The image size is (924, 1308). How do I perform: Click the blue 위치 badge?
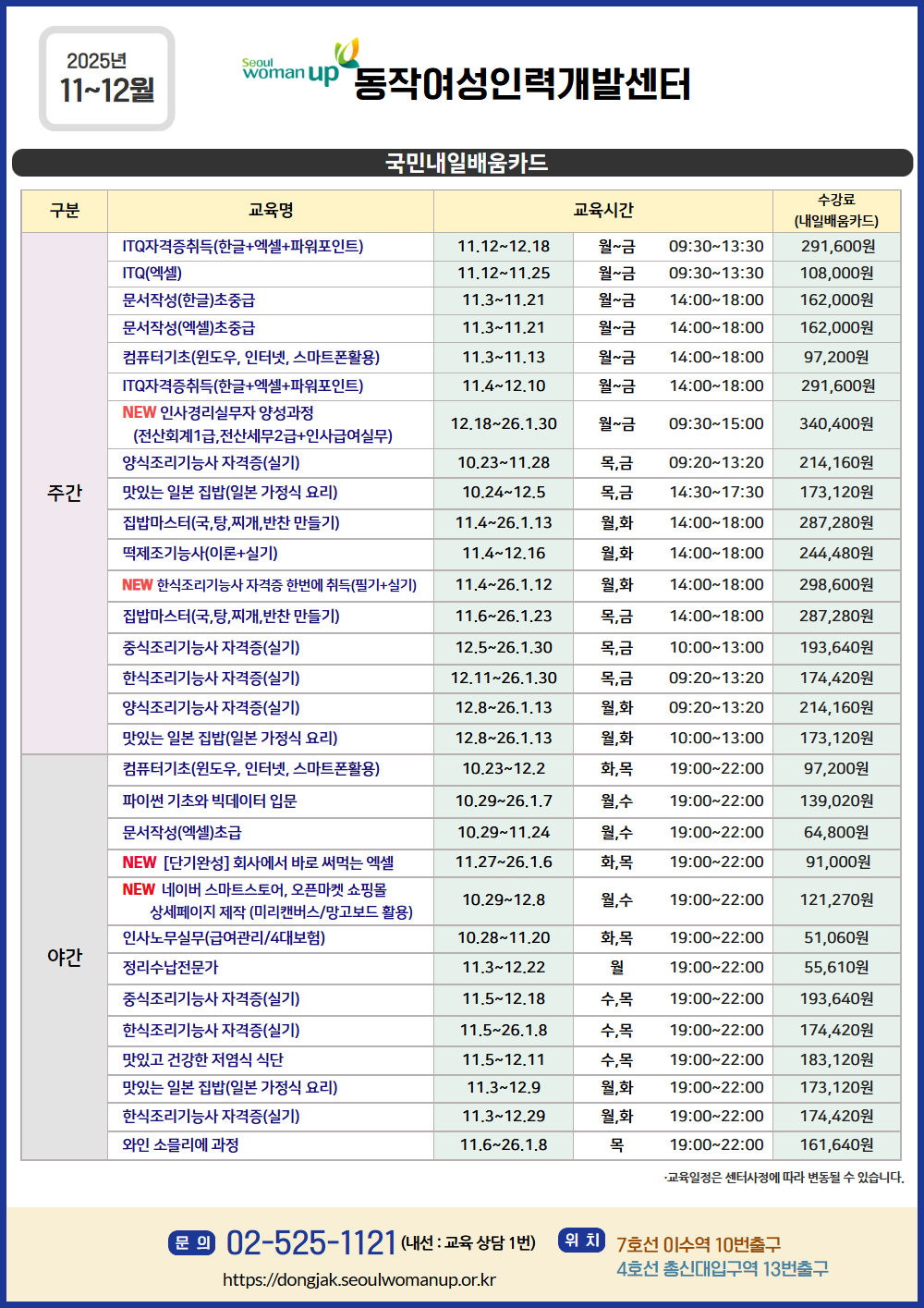click(581, 1241)
